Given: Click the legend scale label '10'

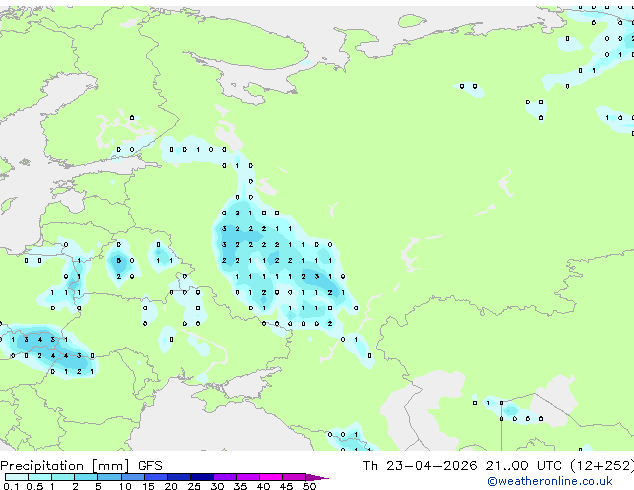Looking at the screenshot, I should click(125, 486).
